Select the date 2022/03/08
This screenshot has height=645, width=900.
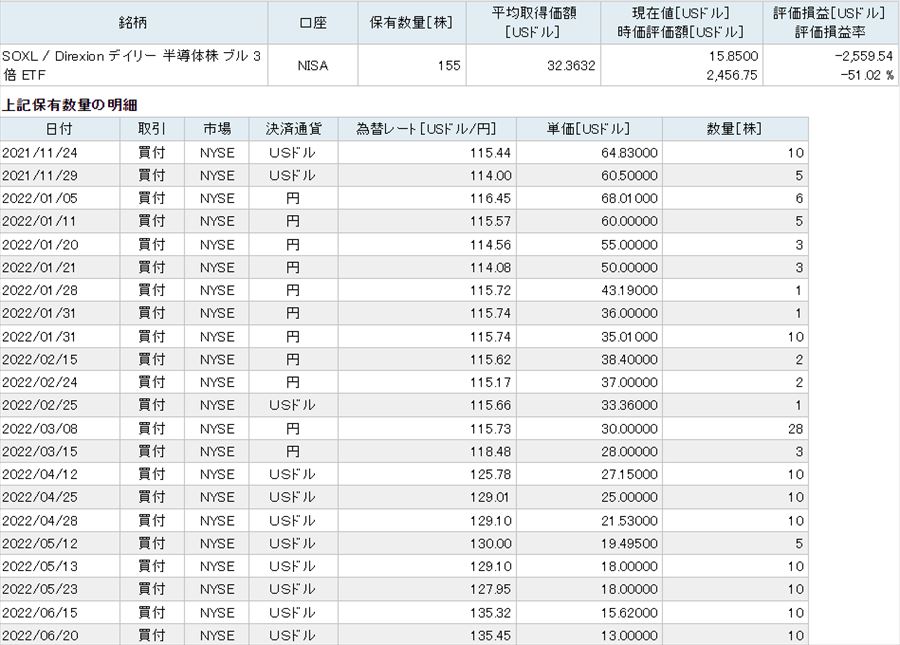40,429
